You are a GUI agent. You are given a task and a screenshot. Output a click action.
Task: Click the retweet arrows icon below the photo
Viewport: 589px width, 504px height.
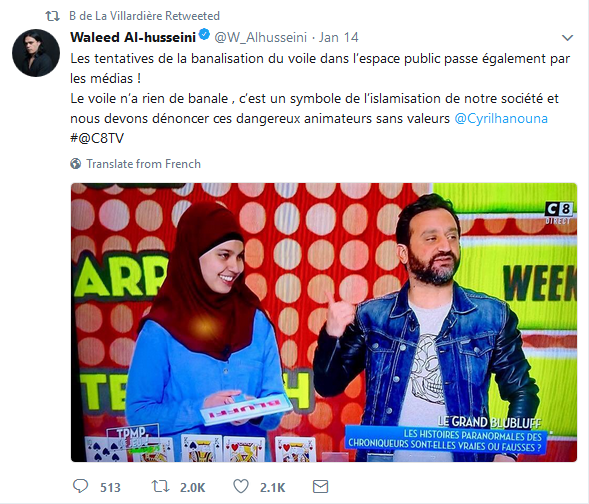[160, 486]
